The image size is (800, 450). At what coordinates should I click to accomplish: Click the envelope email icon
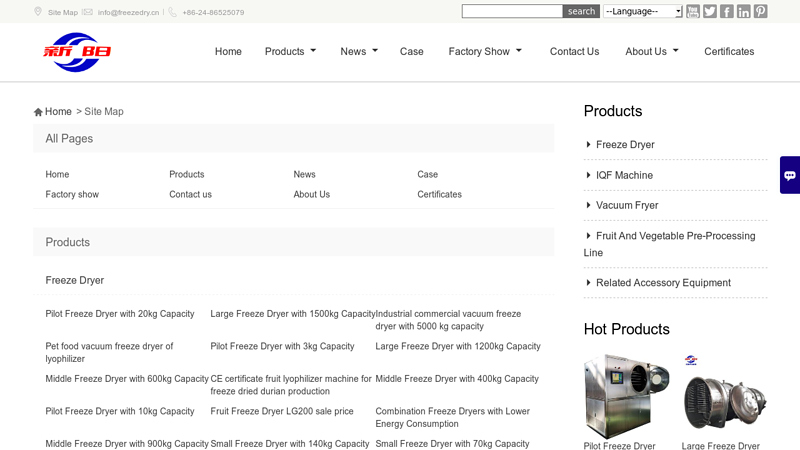coord(87,12)
